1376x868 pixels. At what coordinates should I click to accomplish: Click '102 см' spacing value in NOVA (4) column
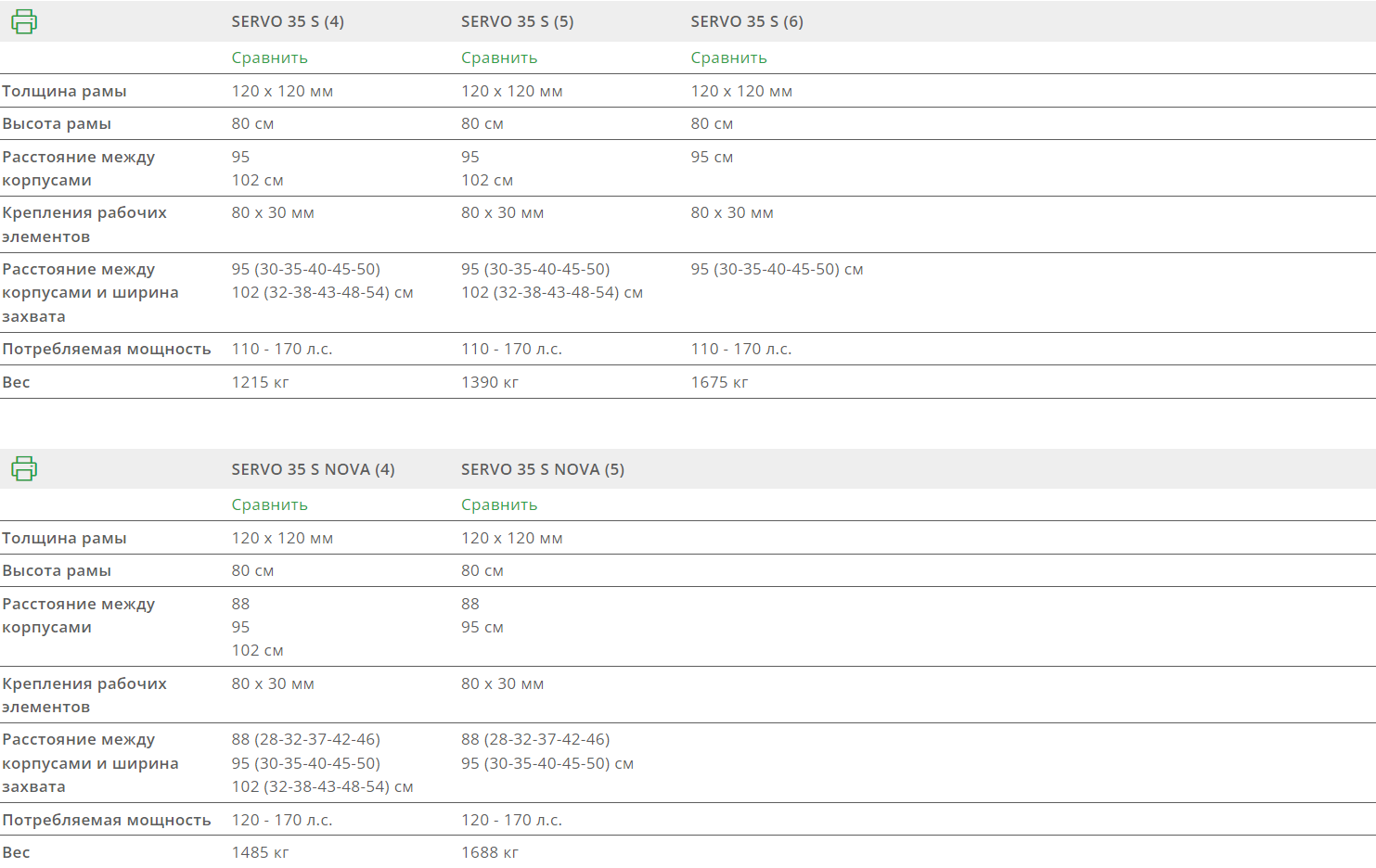258,650
